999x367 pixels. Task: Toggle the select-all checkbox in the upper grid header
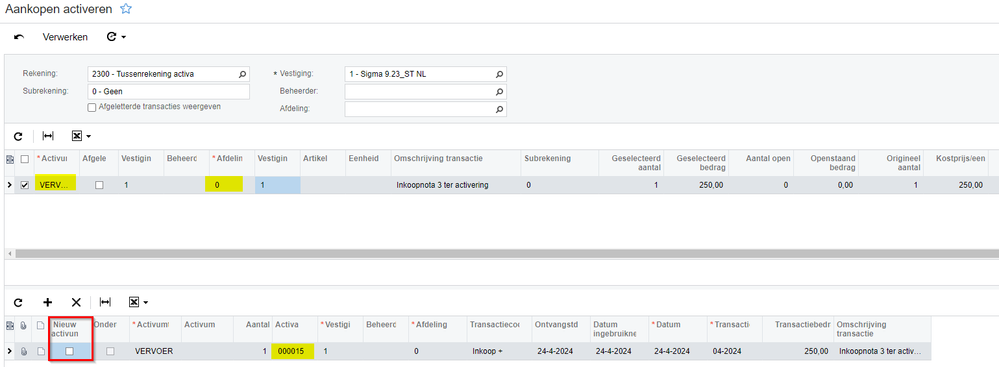click(x=25, y=159)
